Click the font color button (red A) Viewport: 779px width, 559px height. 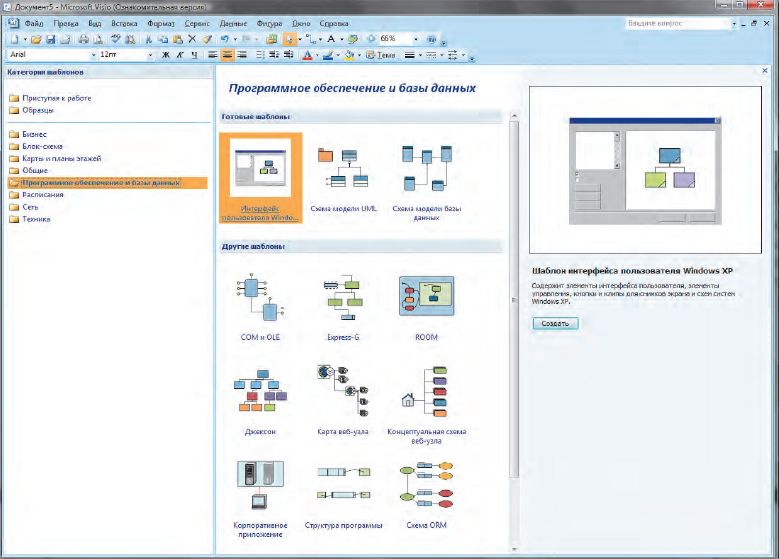click(307, 55)
